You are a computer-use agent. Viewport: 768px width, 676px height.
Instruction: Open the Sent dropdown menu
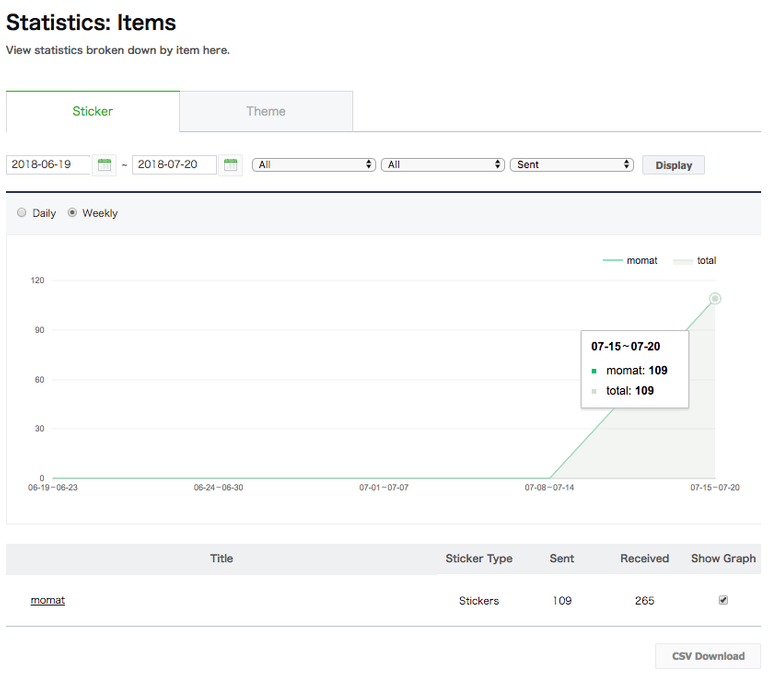tap(571, 164)
